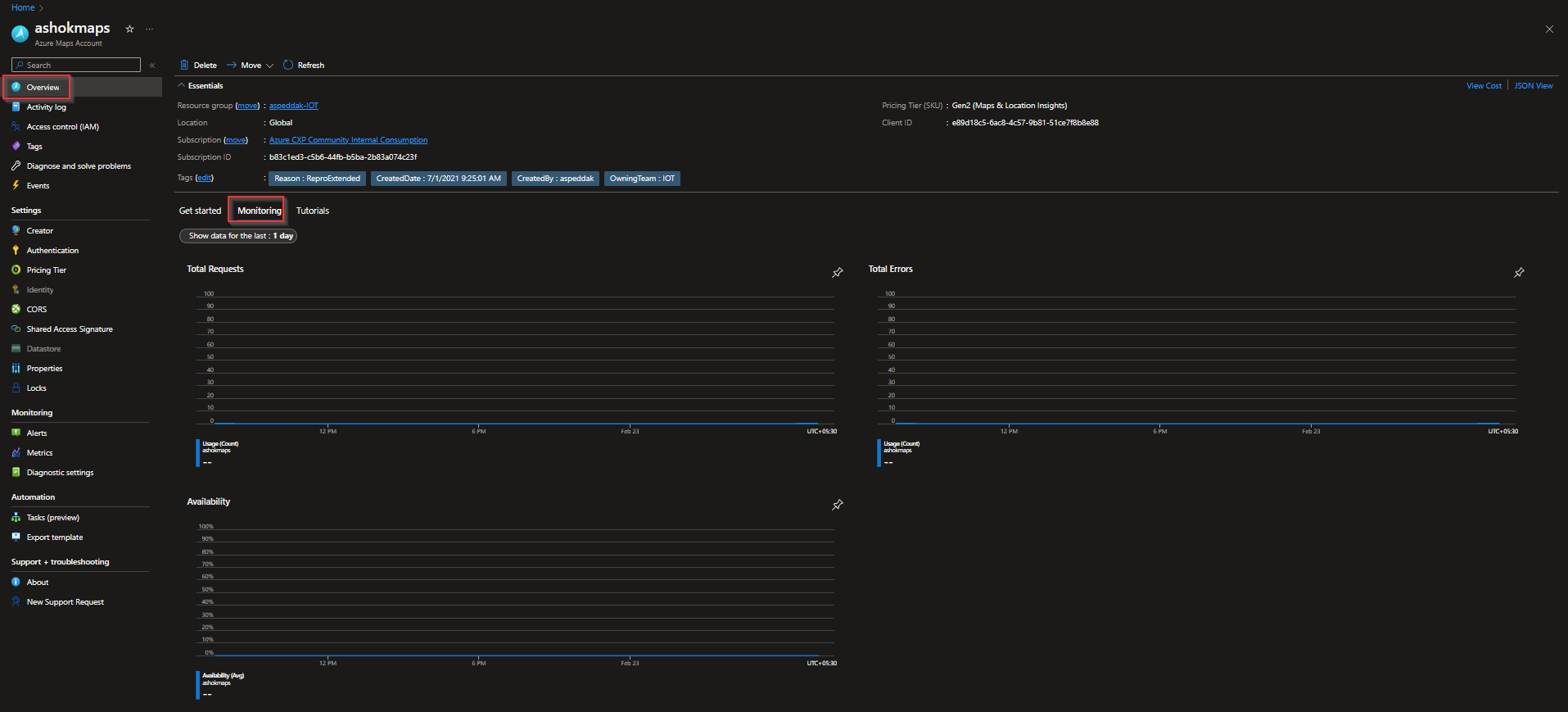Switch to the Get started tab
The width and height of the screenshot is (1568, 712).
tap(200, 211)
